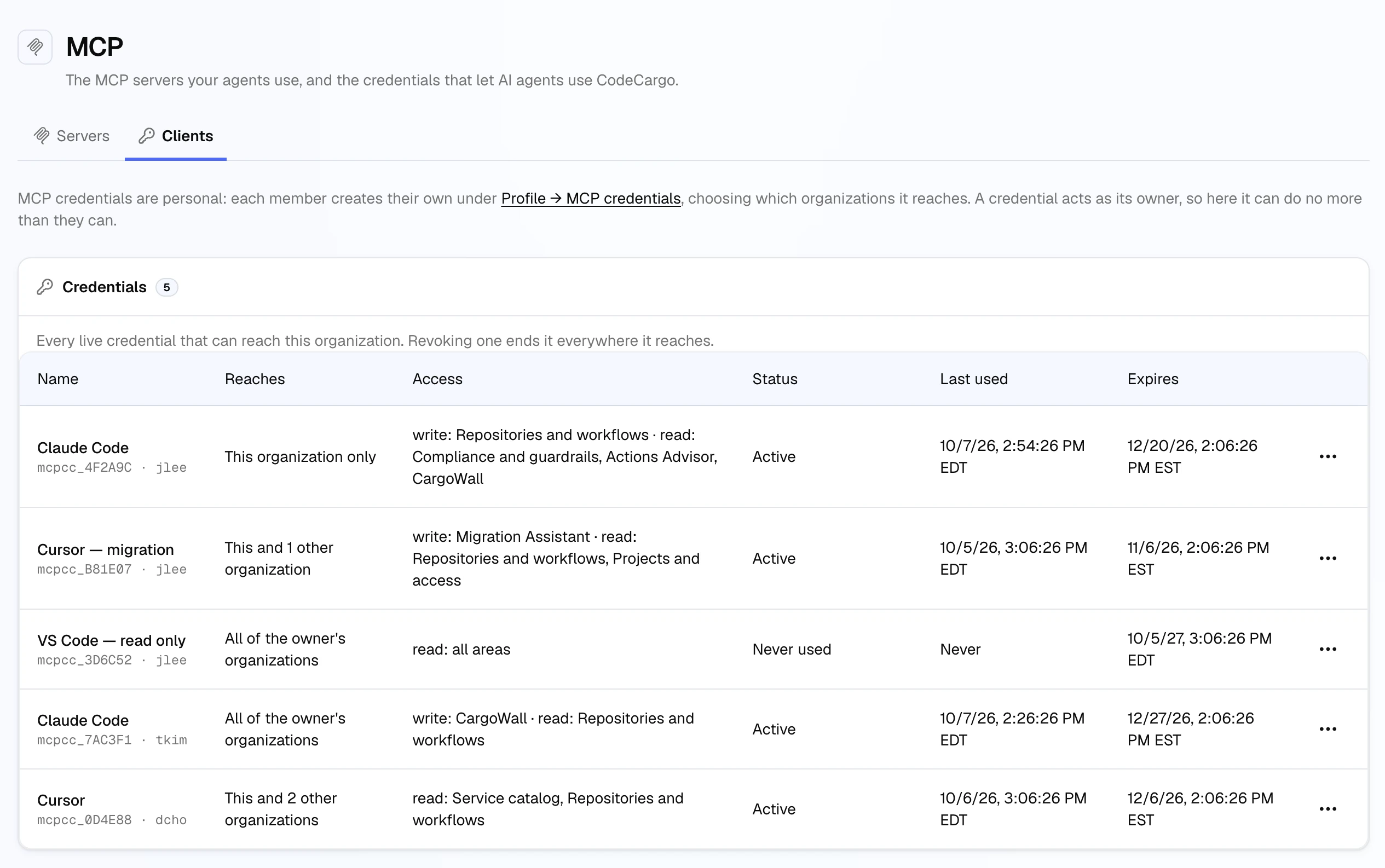Click the Status column header
Viewport: 1385px width, 868px height.
775,379
